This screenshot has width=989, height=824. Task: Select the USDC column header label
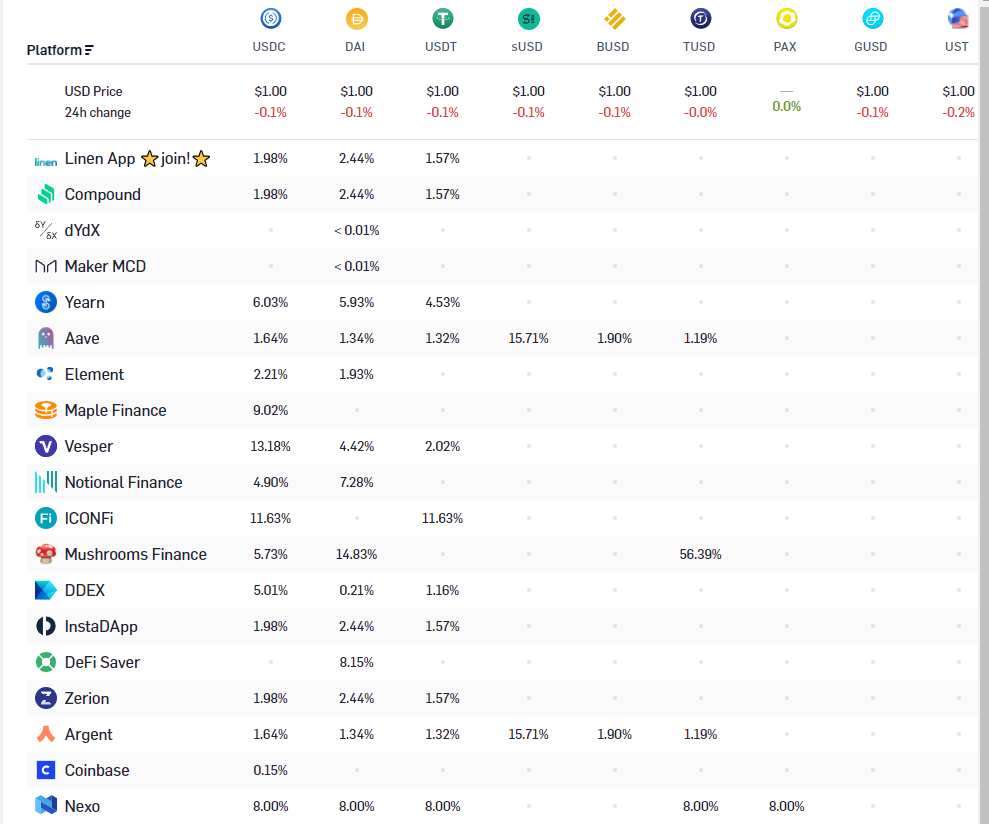coord(269,47)
